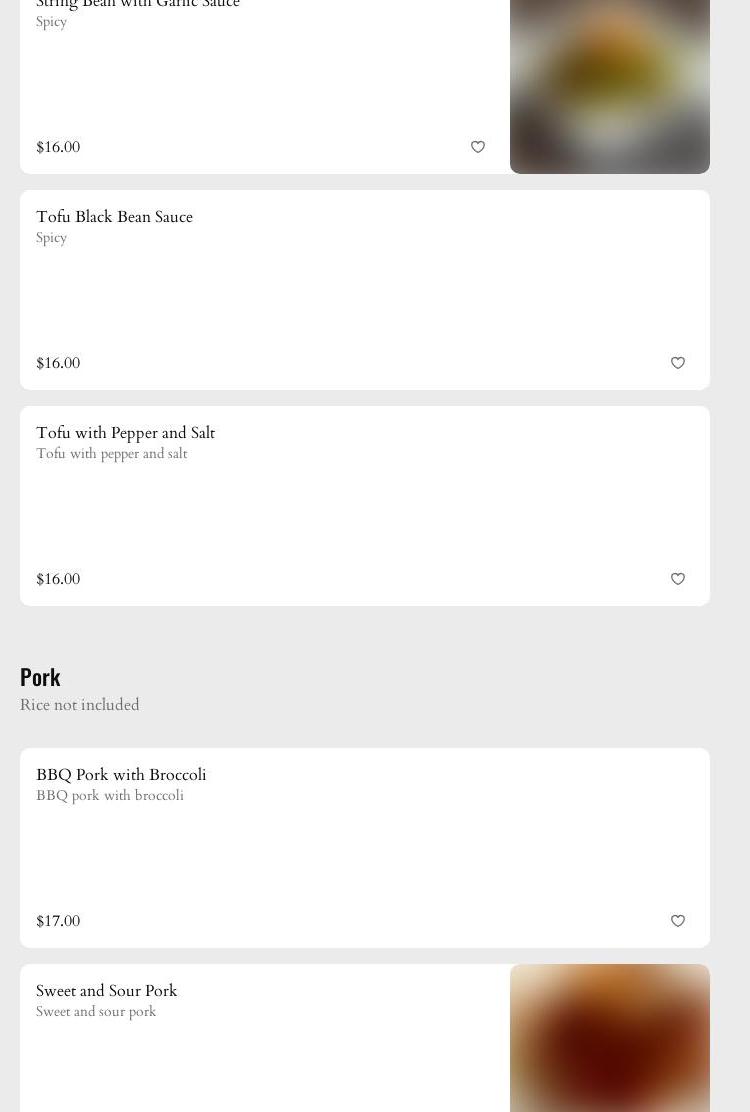View Sweet and Sour Pork photo
The height and width of the screenshot is (1112, 750).
tap(609, 1040)
